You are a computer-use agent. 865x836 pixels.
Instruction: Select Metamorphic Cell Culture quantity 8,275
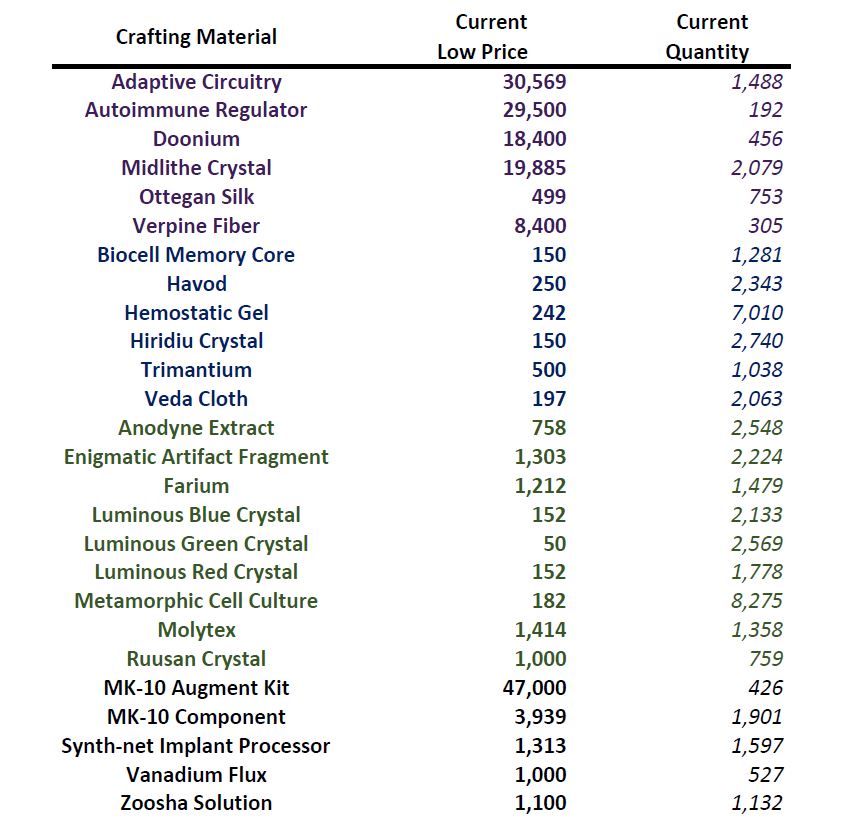click(x=757, y=601)
